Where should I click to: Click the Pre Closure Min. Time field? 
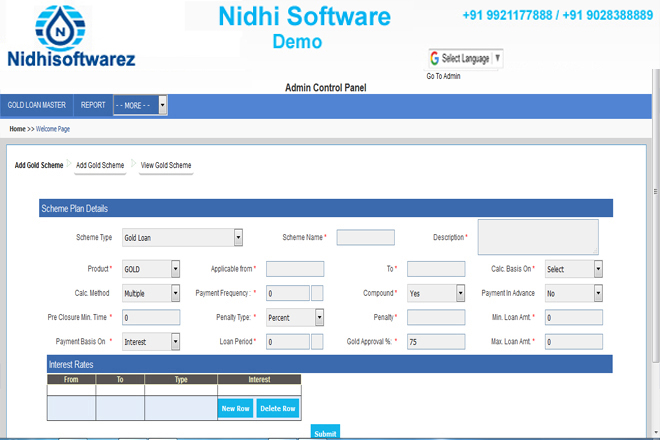pyautogui.click(x=151, y=317)
